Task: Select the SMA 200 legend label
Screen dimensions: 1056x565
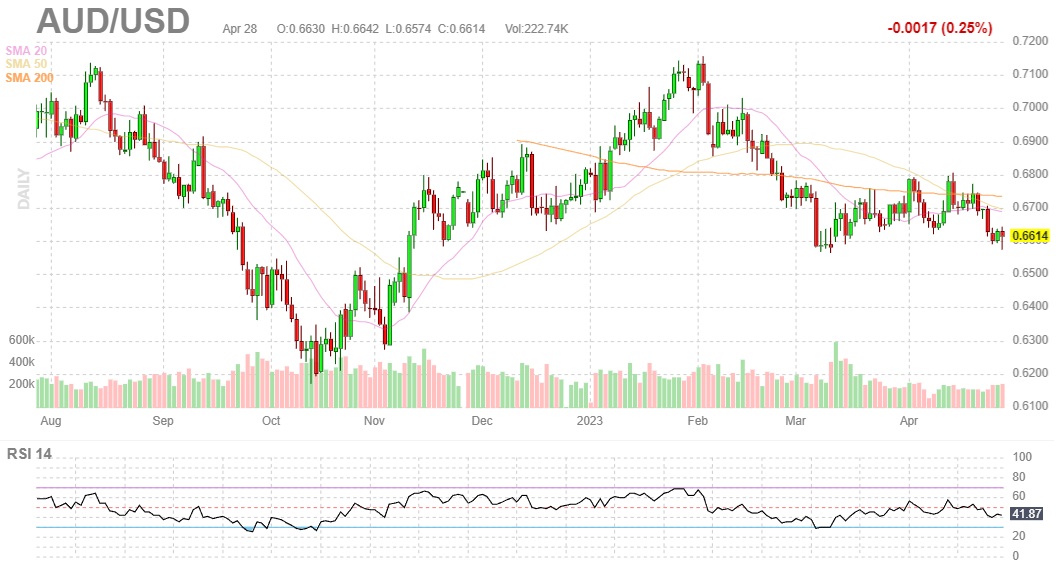Action: pyautogui.click(x=29, y=77)
